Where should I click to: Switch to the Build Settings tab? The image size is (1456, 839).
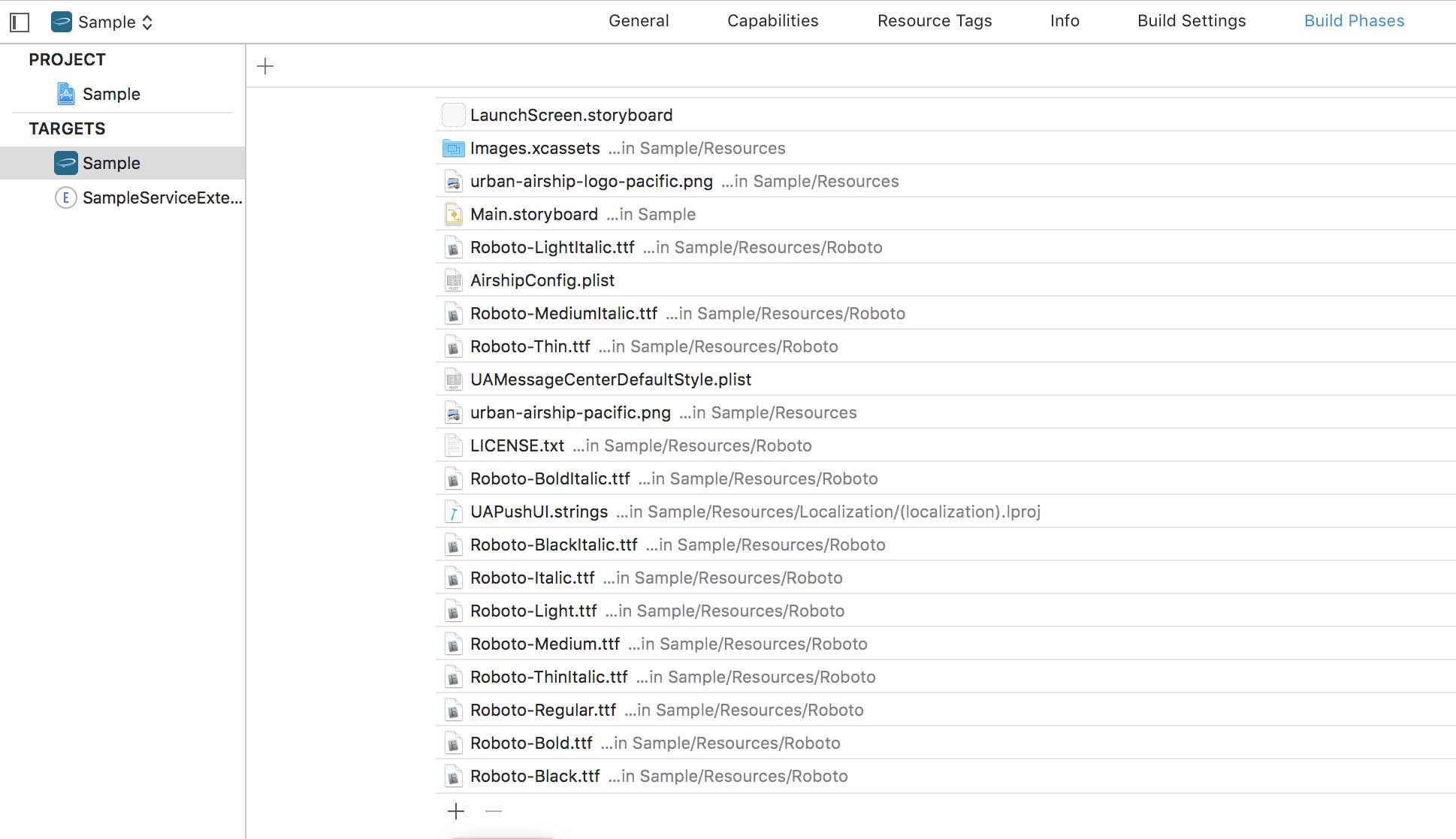1190,21
